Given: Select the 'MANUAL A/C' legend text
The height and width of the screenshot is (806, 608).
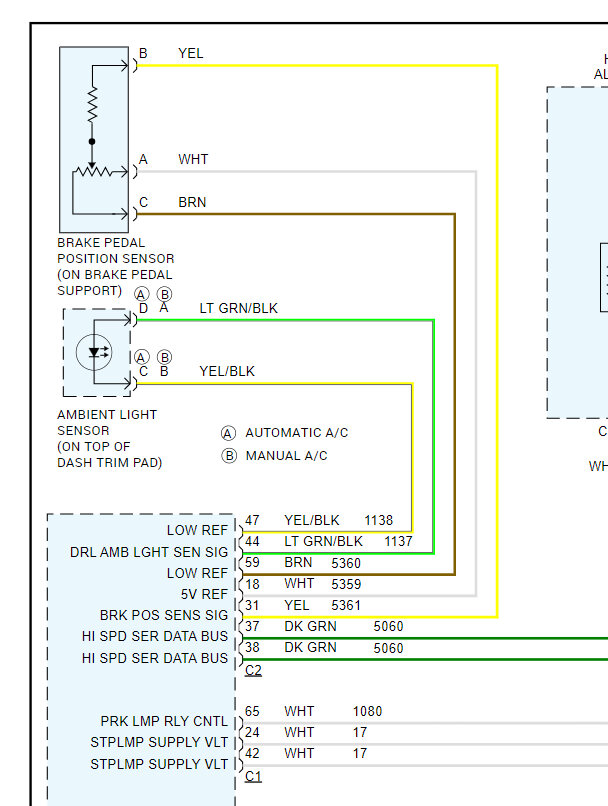Looking at the screenshot, I should coord(286,455).
